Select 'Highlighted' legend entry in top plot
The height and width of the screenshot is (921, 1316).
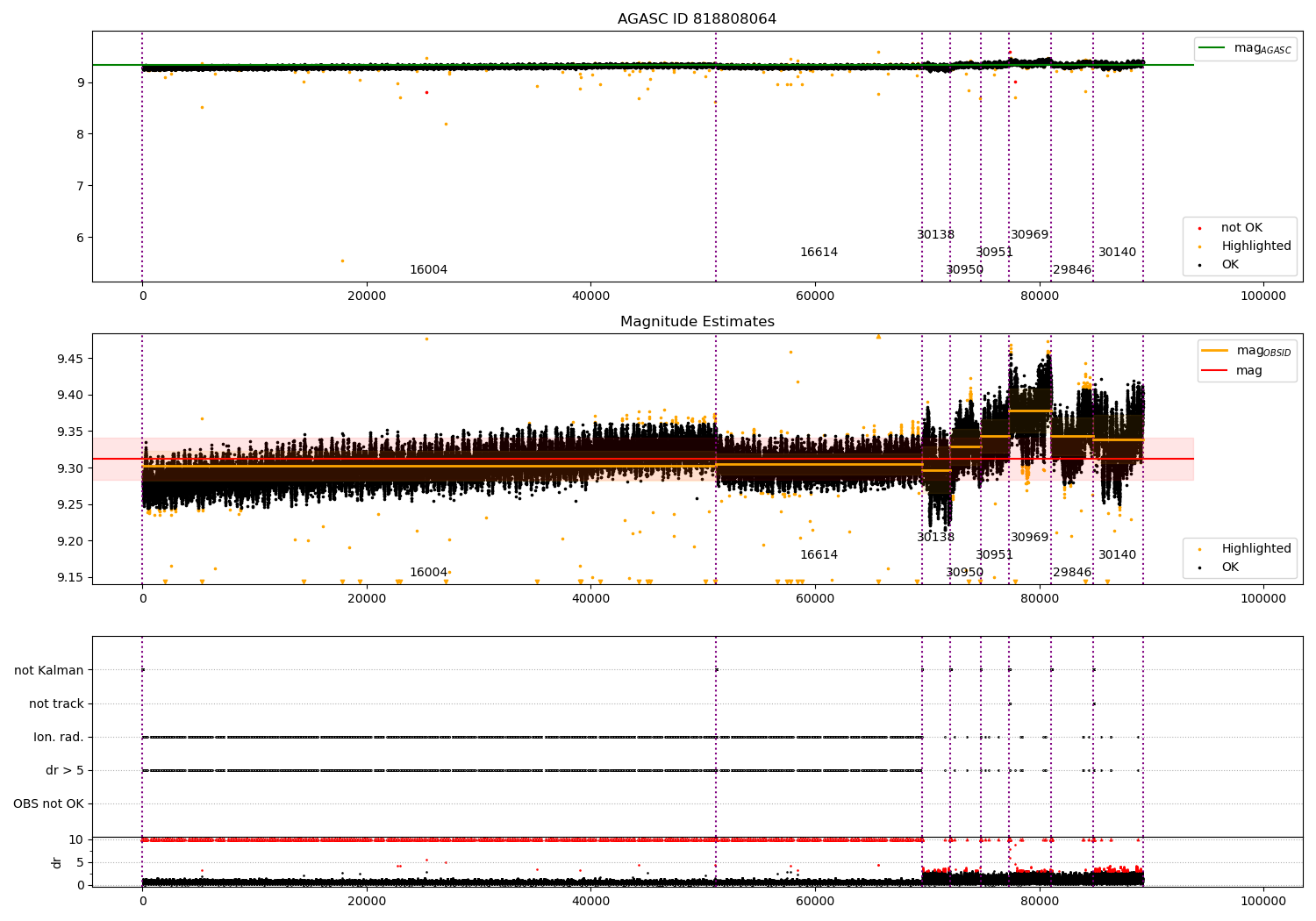point(1255,246)
